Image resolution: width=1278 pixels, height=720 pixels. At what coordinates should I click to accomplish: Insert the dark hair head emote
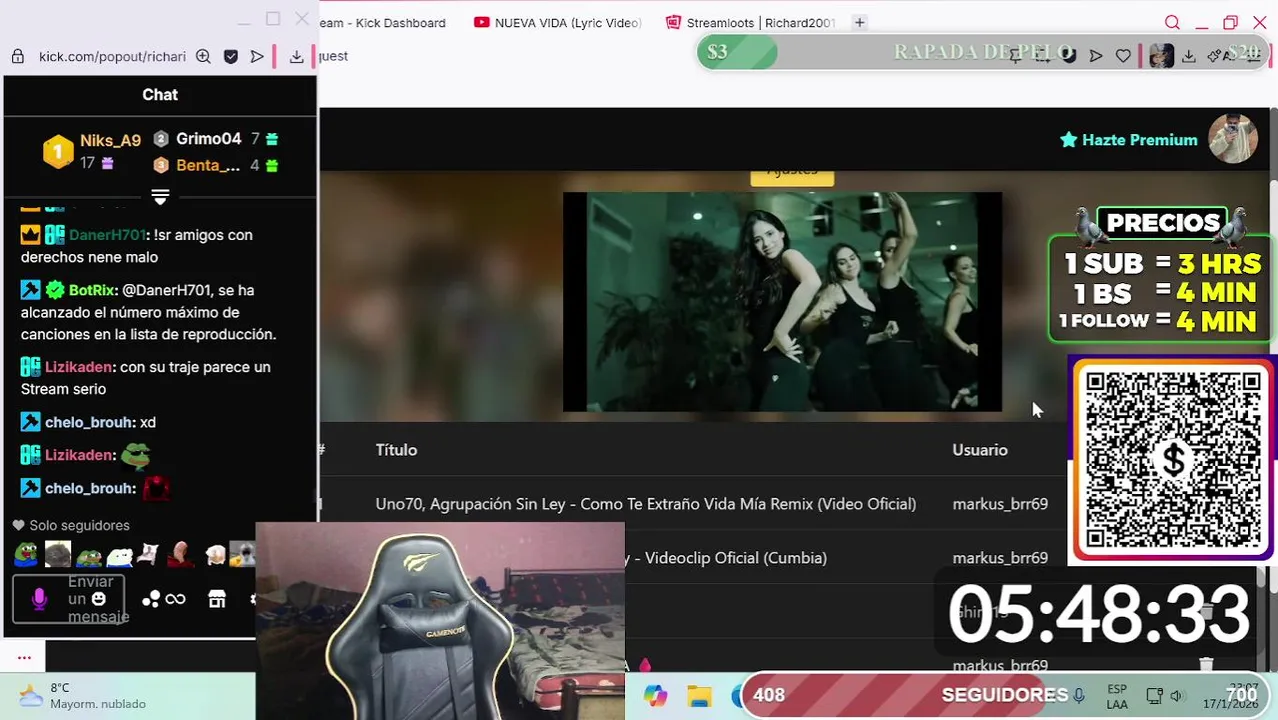57,553
